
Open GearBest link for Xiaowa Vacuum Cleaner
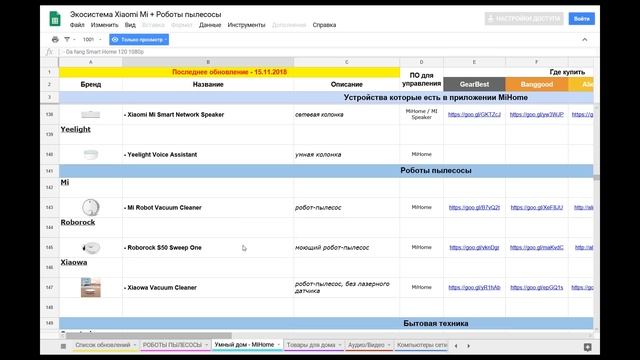474,287
